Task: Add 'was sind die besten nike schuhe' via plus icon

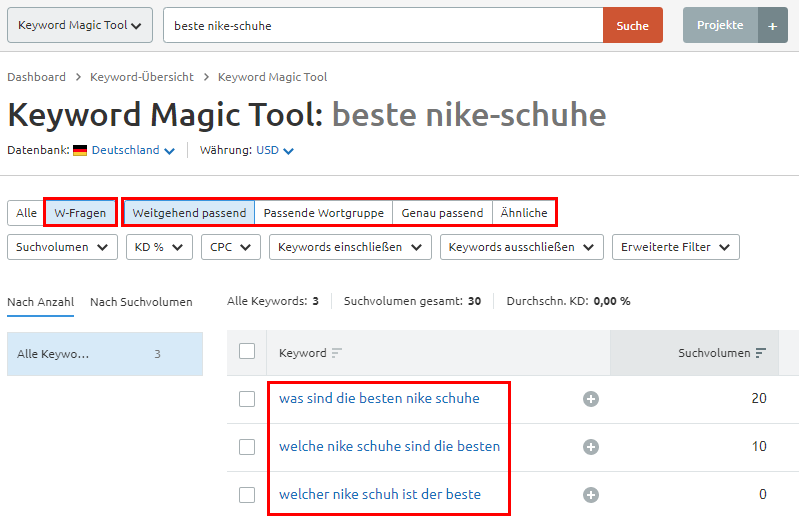Action: (591, 399)
